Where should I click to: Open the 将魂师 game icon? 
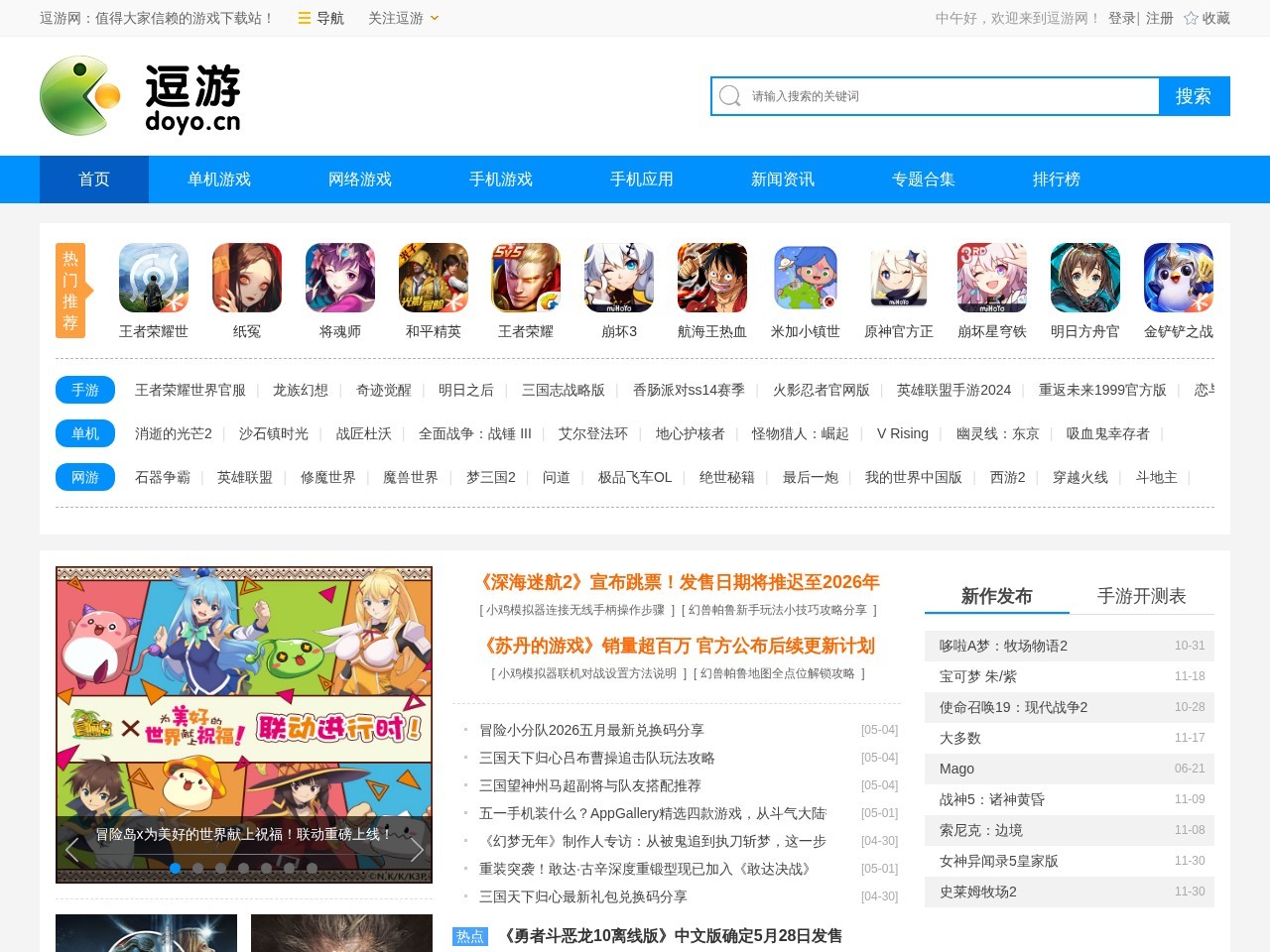pos(340,278)
